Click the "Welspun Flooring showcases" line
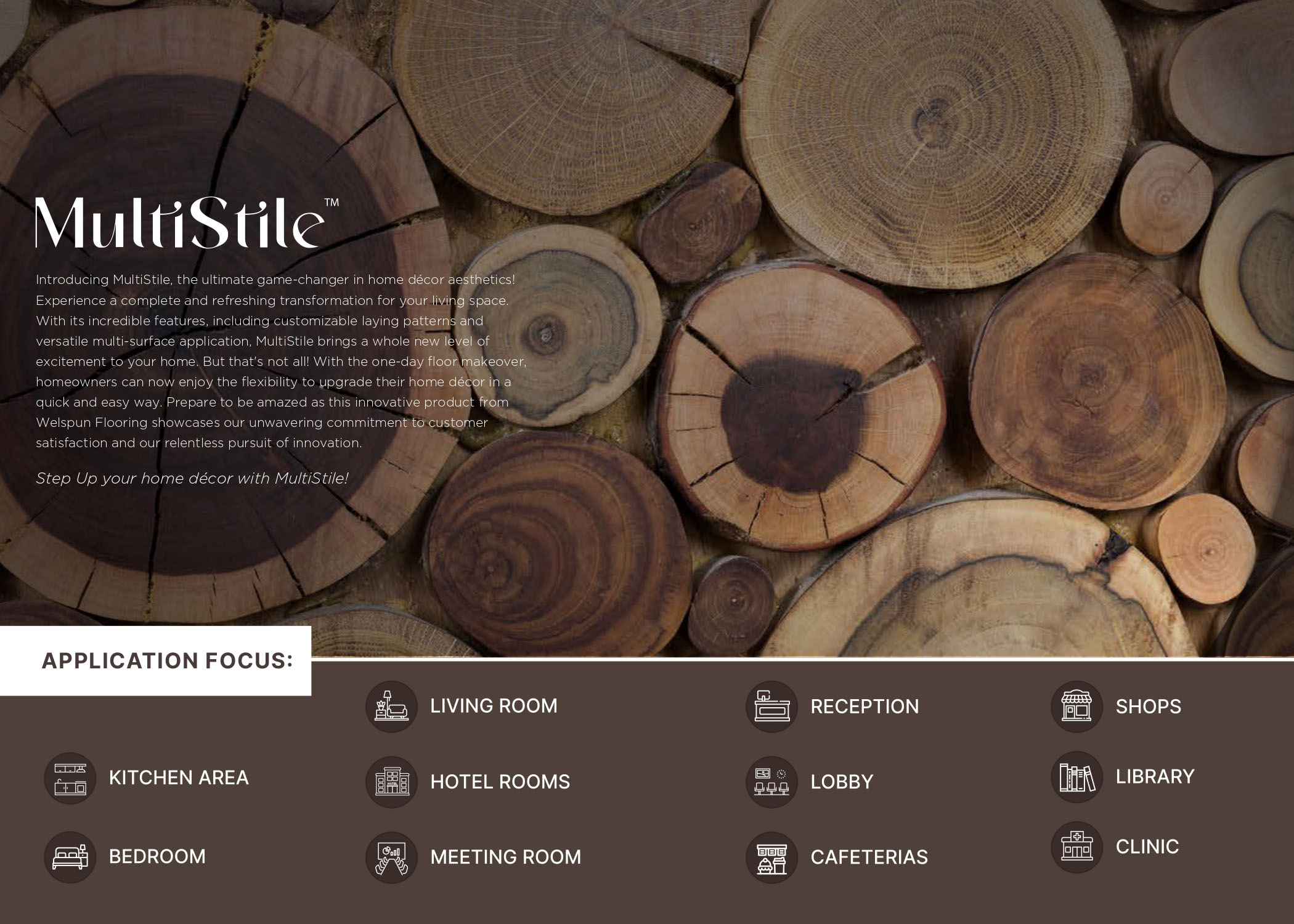 tap(262, 423)
